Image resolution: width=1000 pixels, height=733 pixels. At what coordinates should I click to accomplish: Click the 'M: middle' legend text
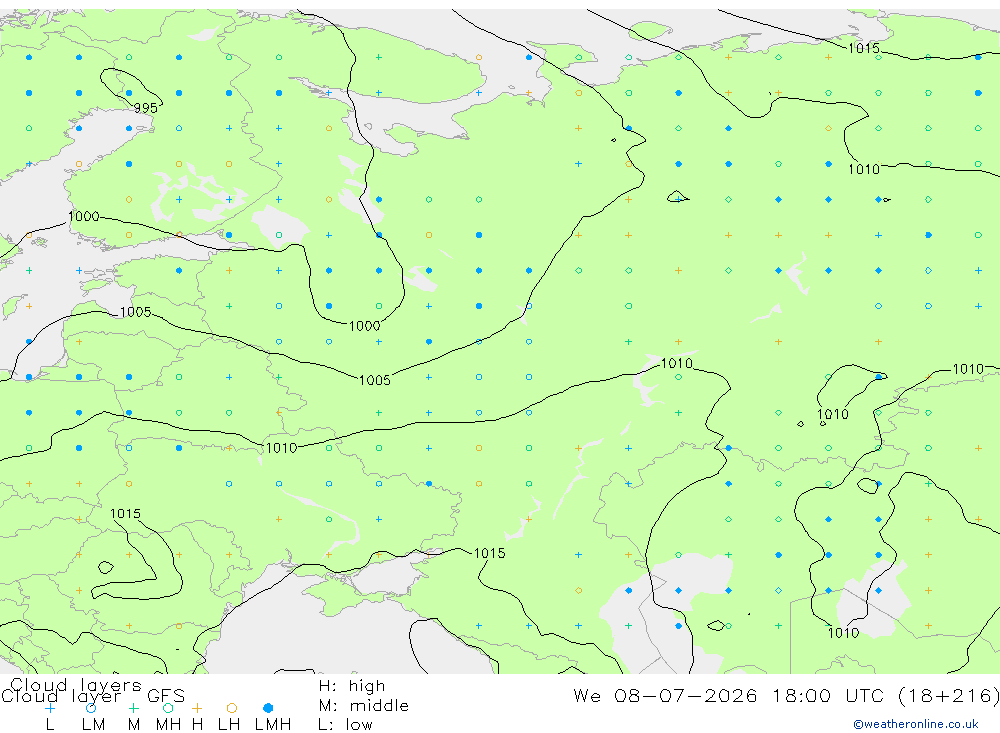(364, 706)
